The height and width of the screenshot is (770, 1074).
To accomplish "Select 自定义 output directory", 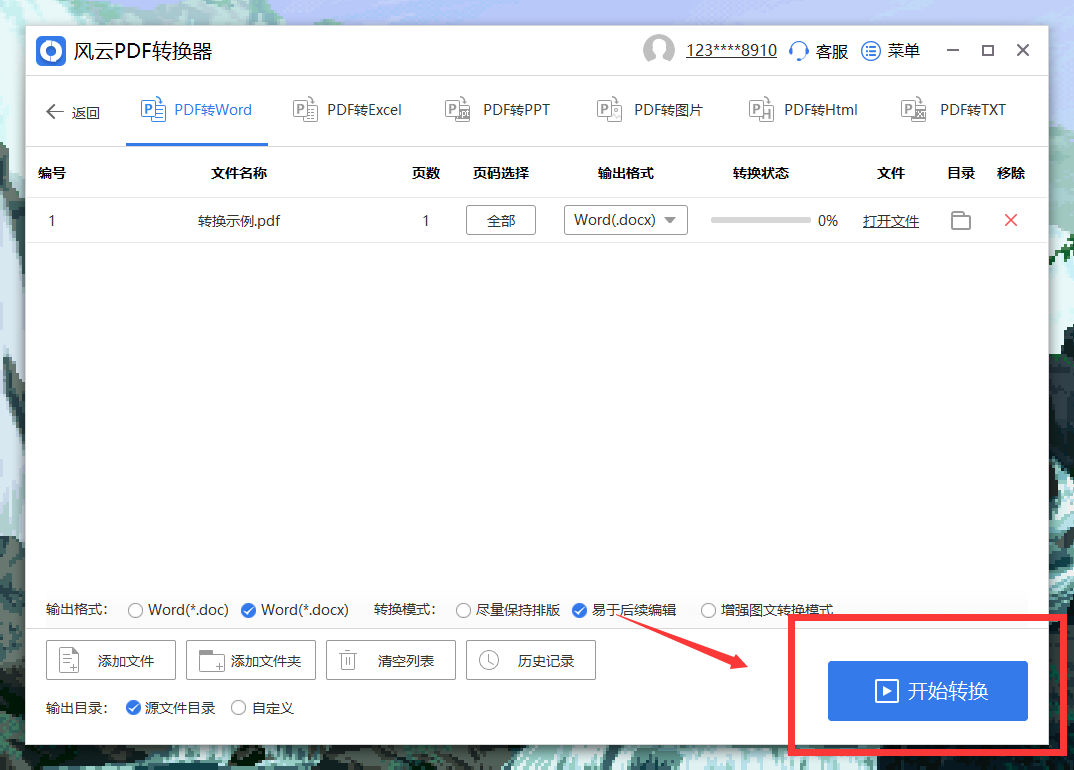I will pos(262,708).
